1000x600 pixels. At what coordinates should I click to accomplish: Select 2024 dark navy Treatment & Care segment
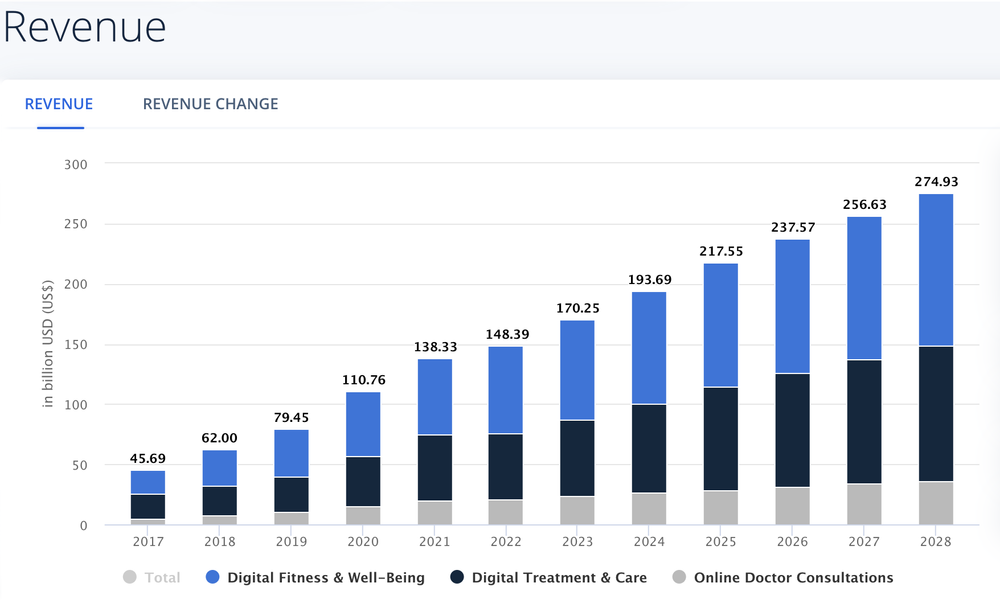pos(648,448)
